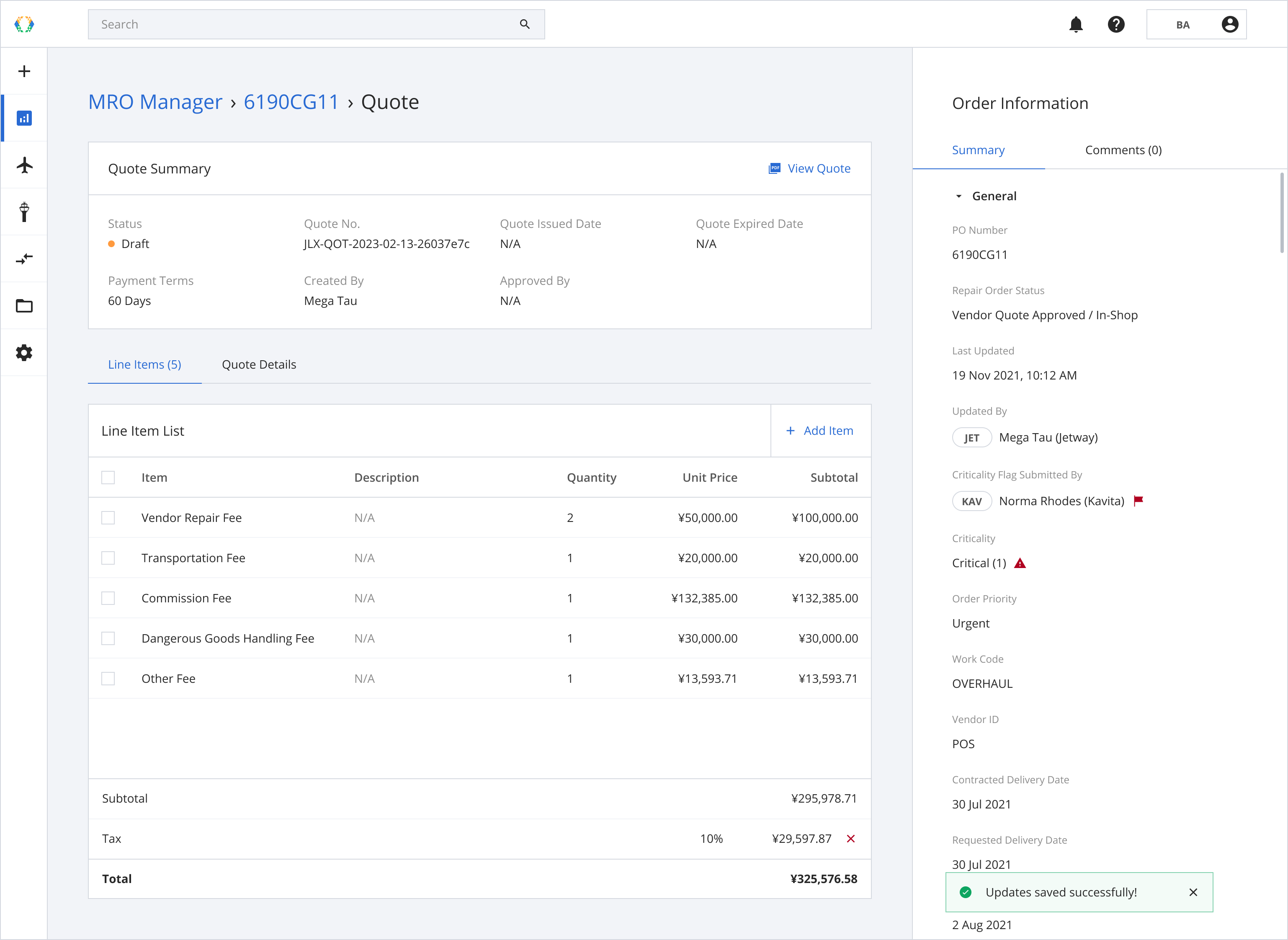Click the 6190CG11 breadcrumb link

click(x=291, y=102)
